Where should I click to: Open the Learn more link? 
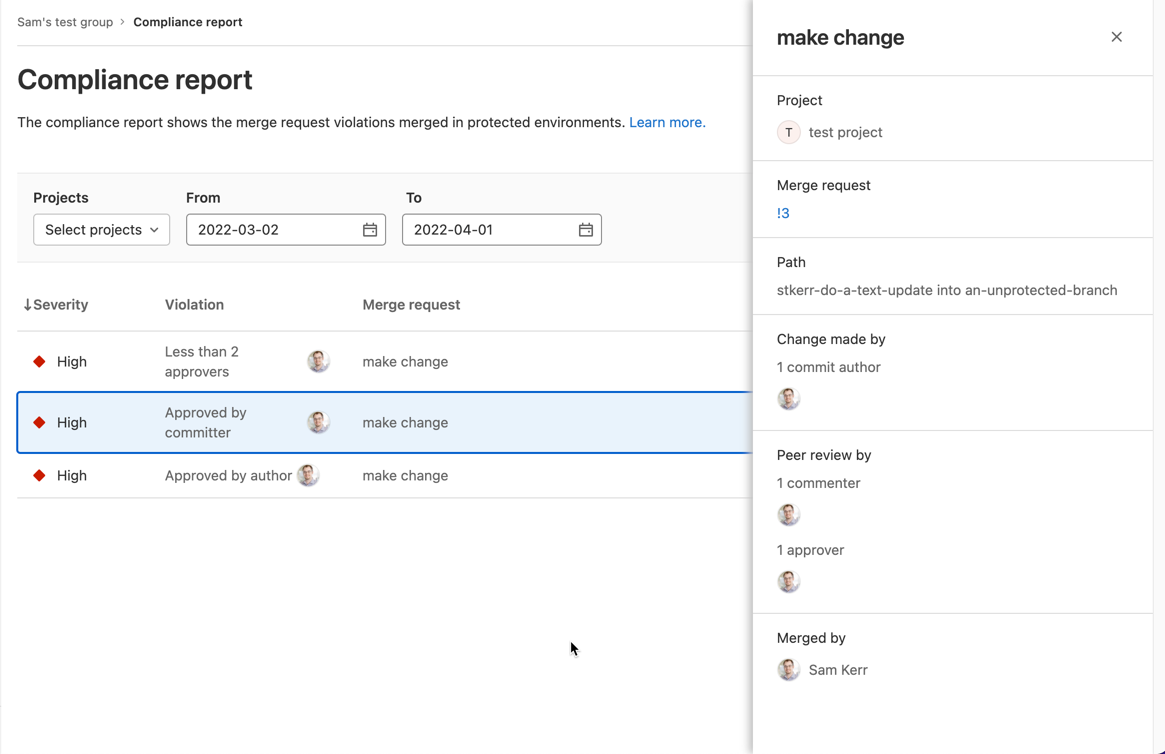pos(667,122)
